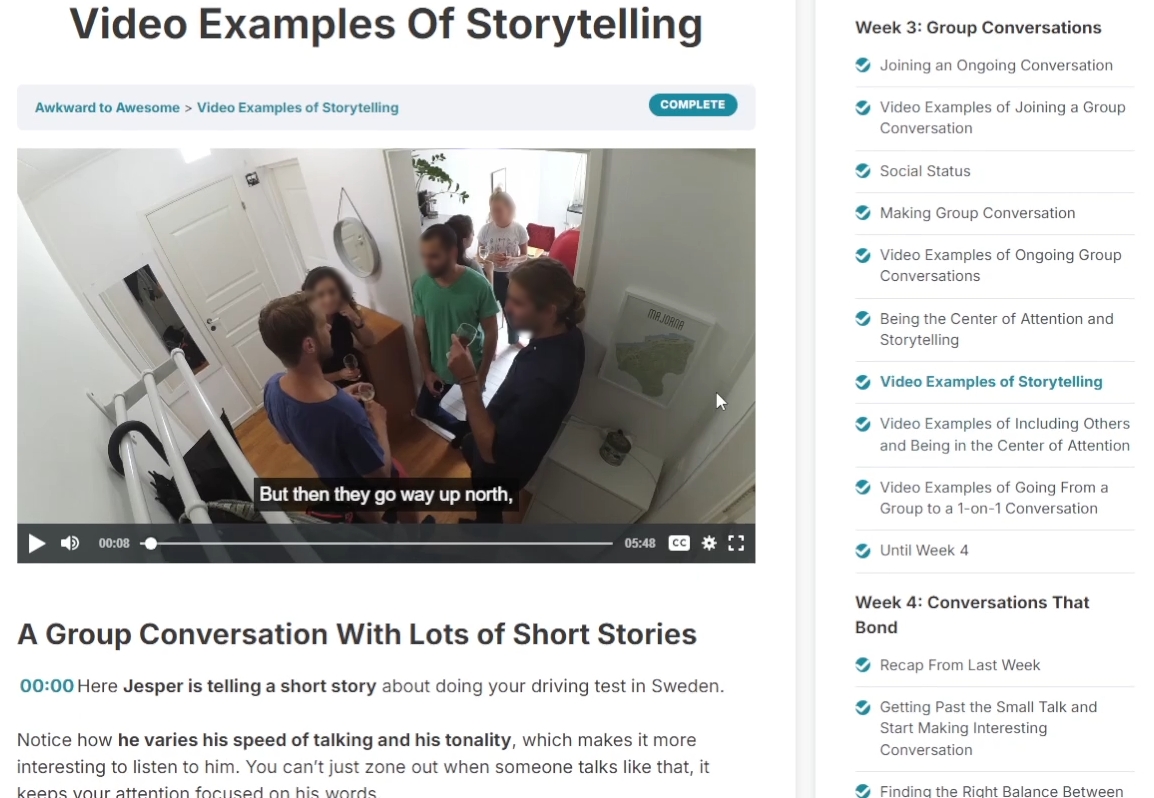The height and width of the screenshot is (798, 1154).
Task: Open Awkward to Awesome breadcrumb link
Action: (107, 107)
